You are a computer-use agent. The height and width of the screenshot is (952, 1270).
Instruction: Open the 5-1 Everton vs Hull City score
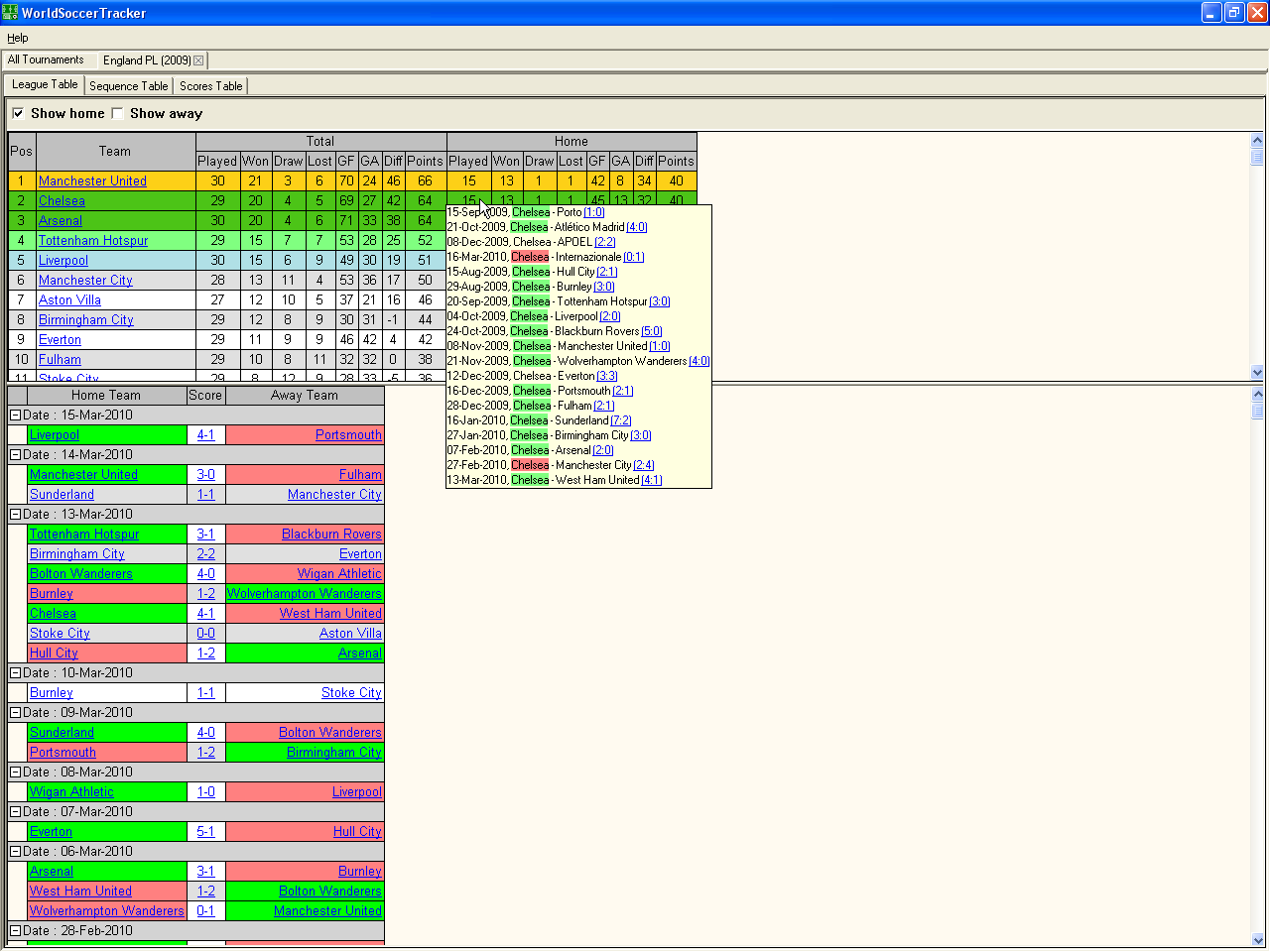point(205,832)
